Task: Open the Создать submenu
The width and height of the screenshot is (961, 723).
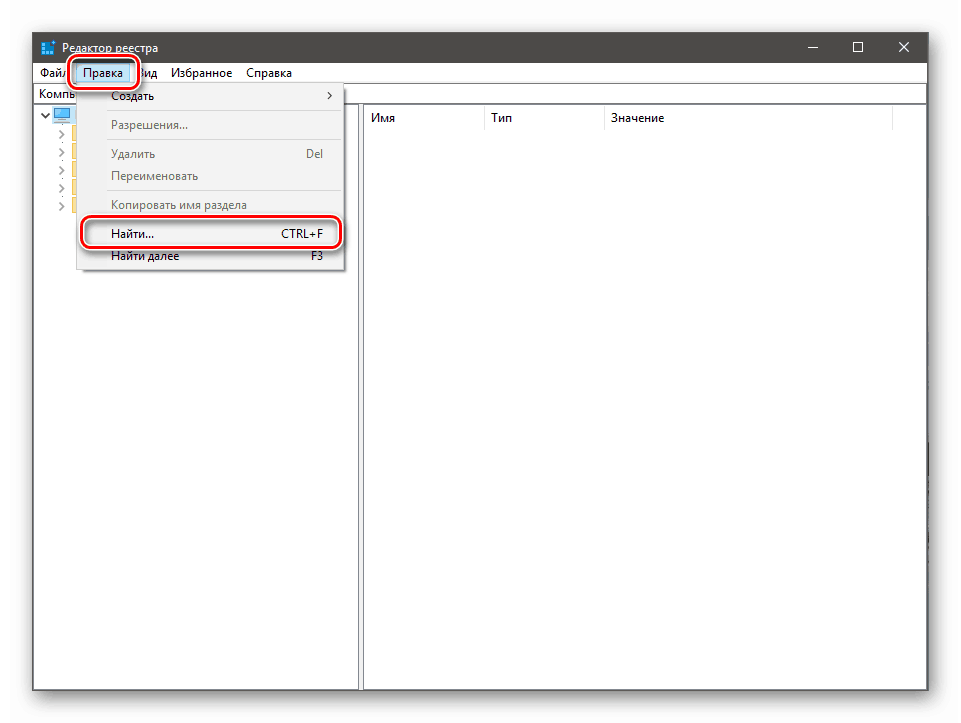Action: (x=210, y=96)
